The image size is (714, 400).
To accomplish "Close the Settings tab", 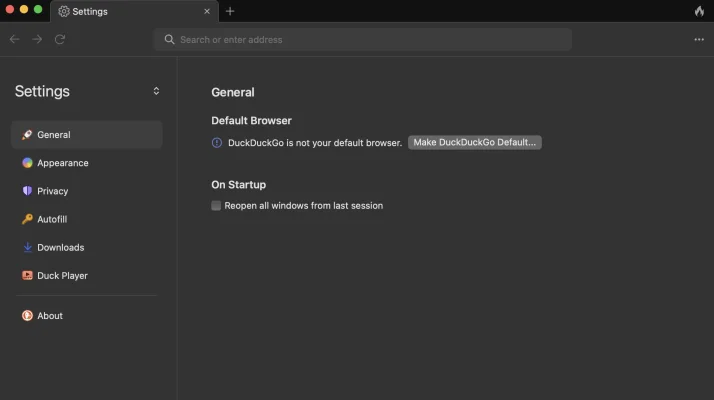I will pyautogui.click(x=207, y=11).
